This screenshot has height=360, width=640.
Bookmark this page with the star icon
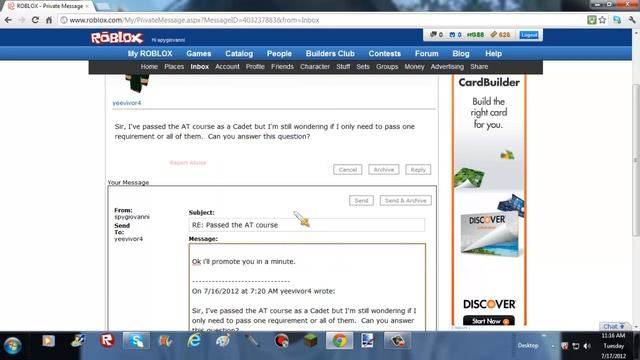pyautogui.click(x=602, y=20)
